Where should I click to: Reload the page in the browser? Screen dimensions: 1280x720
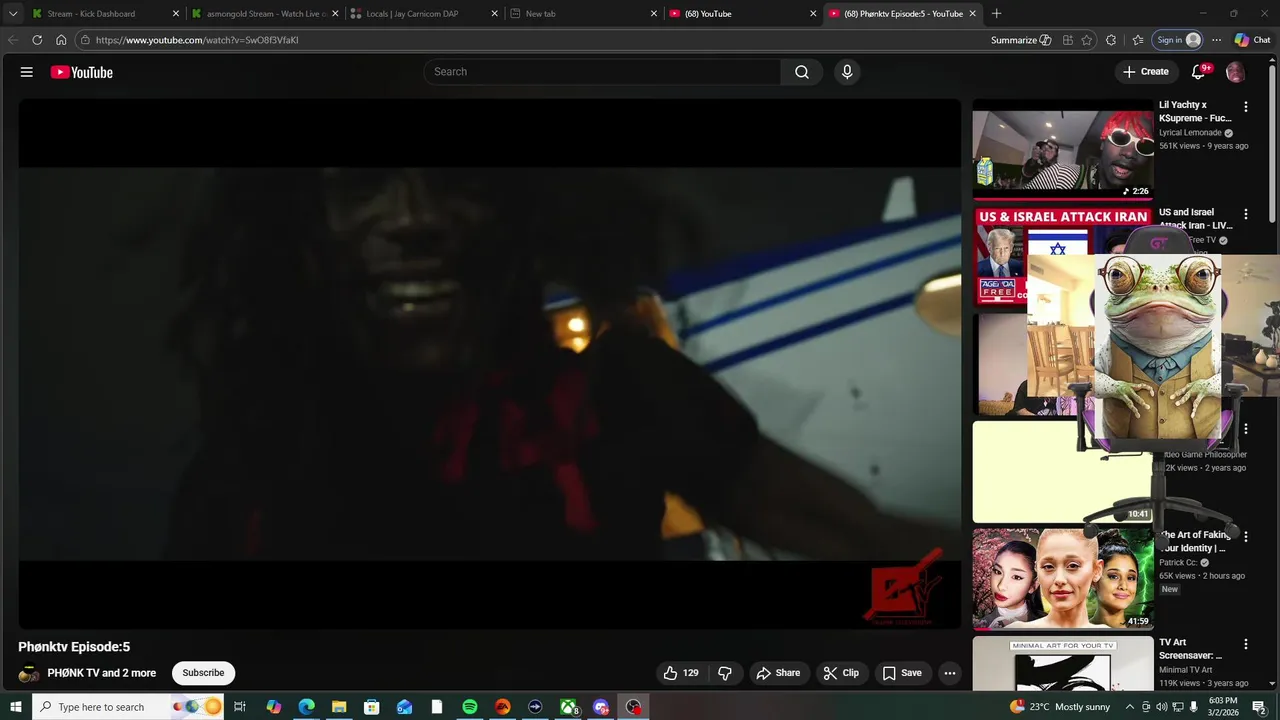[37, 40]
